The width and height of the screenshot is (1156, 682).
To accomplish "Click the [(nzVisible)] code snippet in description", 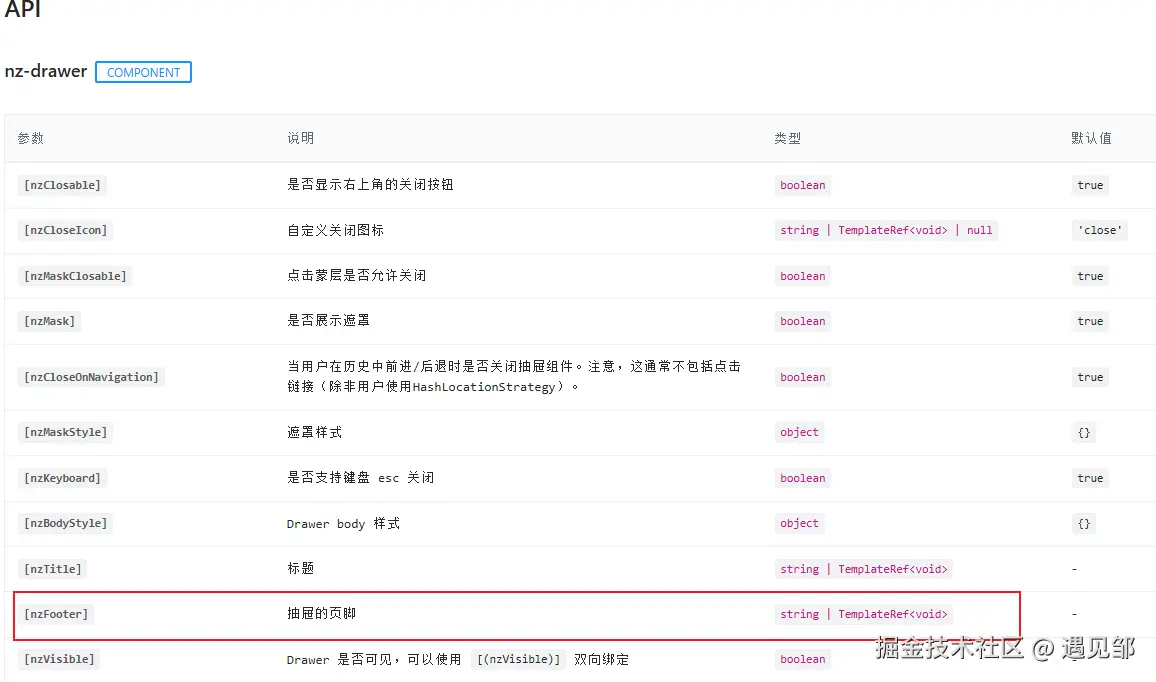I will coord(518,659).
